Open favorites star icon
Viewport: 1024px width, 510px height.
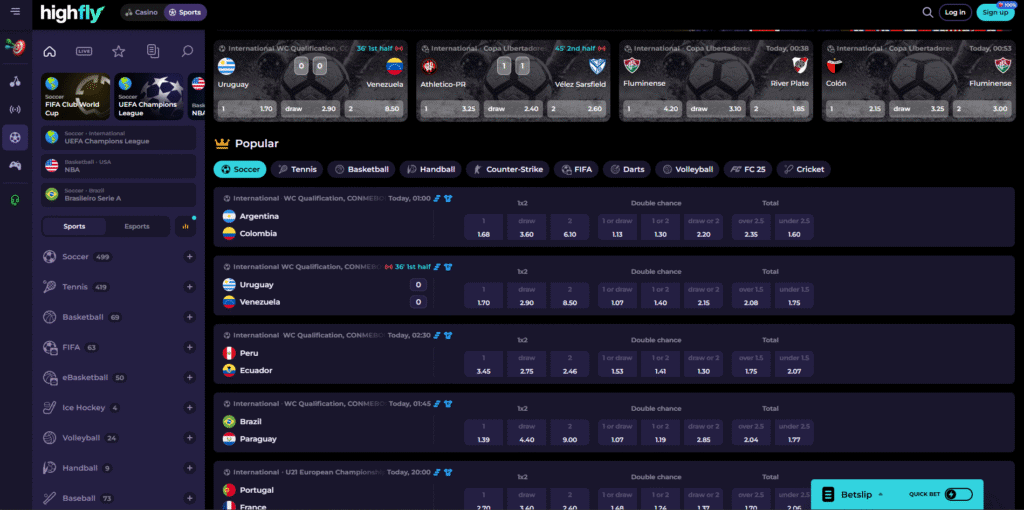coord(118,52)
